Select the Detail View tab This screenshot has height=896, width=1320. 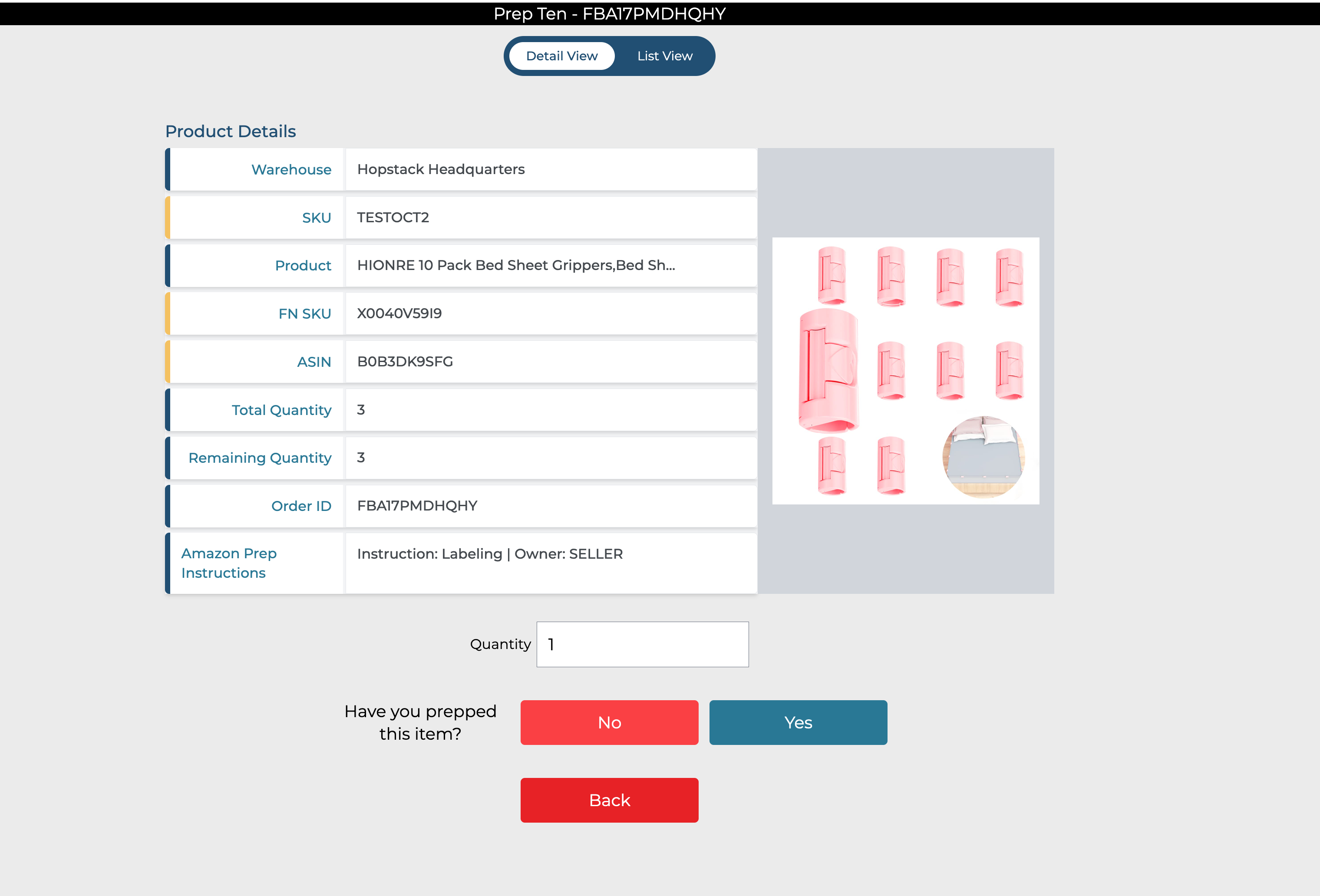pos(561,56)
